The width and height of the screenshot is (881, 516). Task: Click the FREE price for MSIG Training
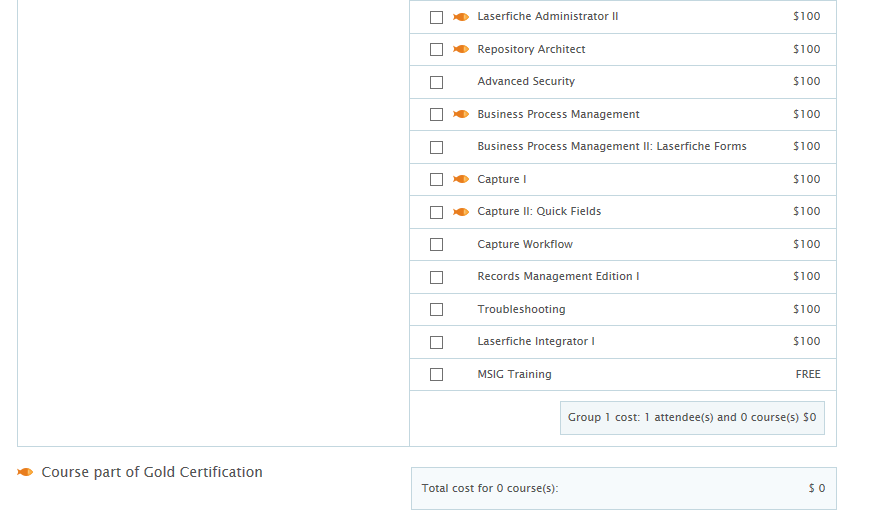(808, 374)
